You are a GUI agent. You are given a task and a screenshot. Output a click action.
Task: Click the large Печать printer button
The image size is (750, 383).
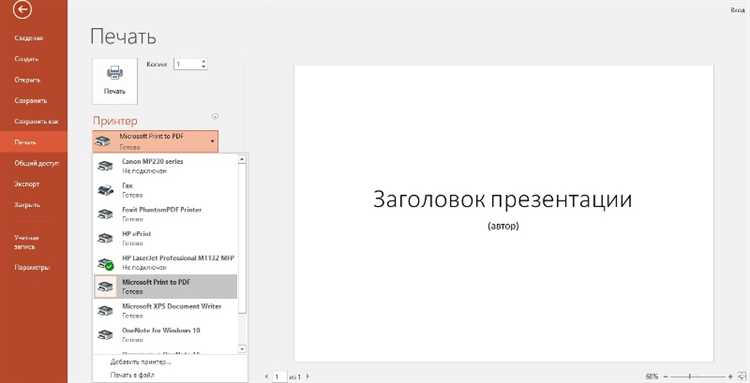pos(115,81)
